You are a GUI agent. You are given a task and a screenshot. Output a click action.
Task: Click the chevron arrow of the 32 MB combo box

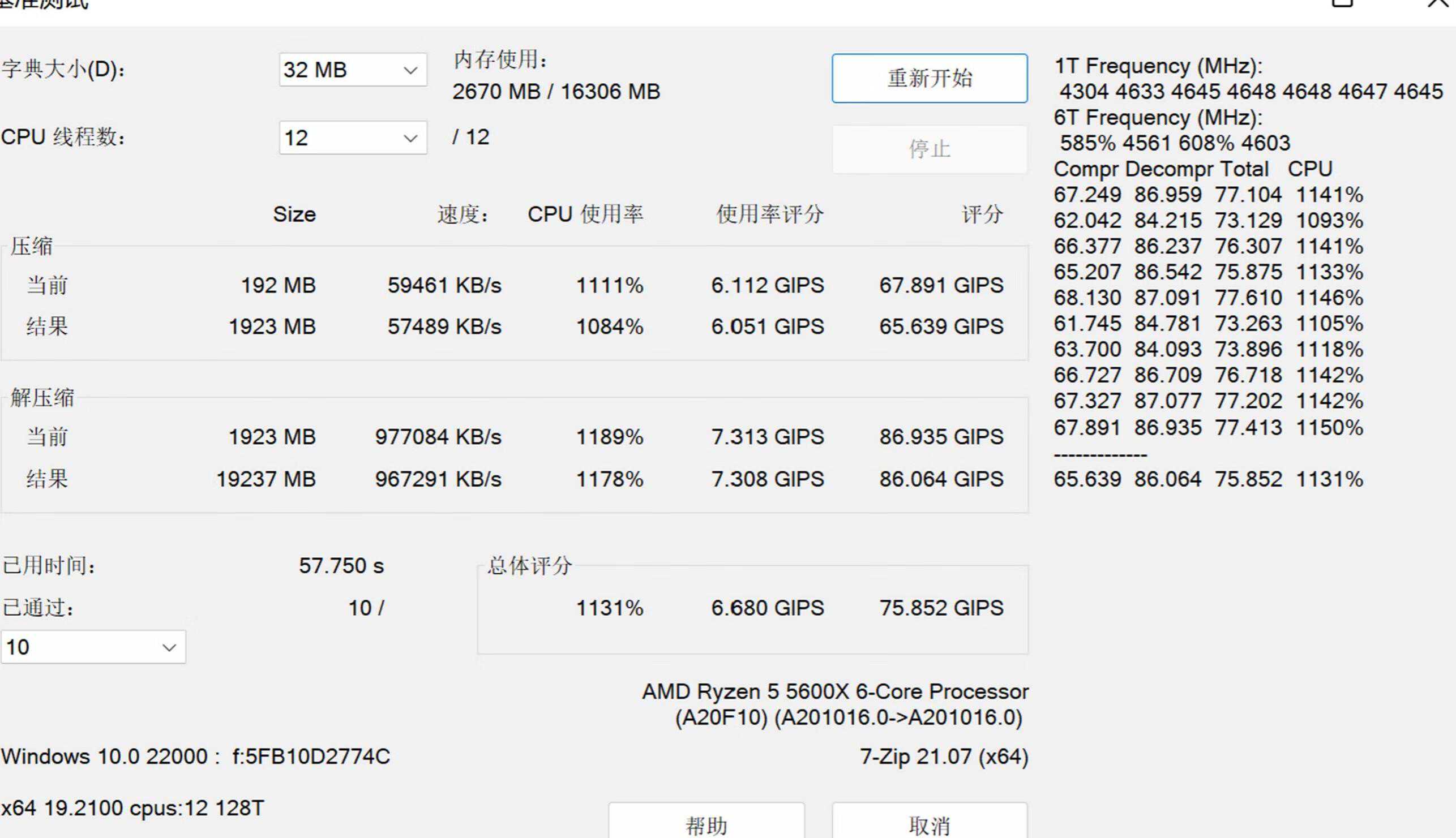pos(410,71)
